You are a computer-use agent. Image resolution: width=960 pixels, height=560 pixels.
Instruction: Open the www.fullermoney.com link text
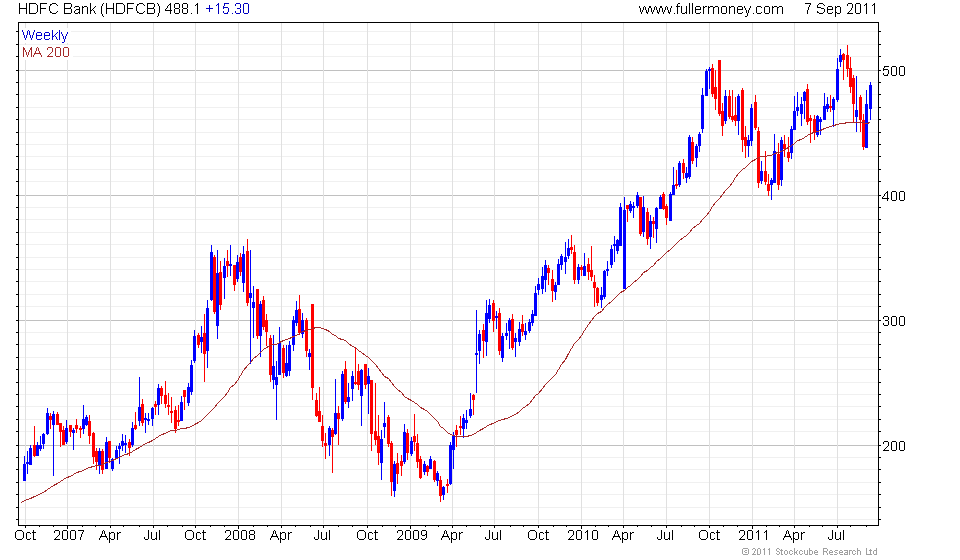tap(711, 9)
